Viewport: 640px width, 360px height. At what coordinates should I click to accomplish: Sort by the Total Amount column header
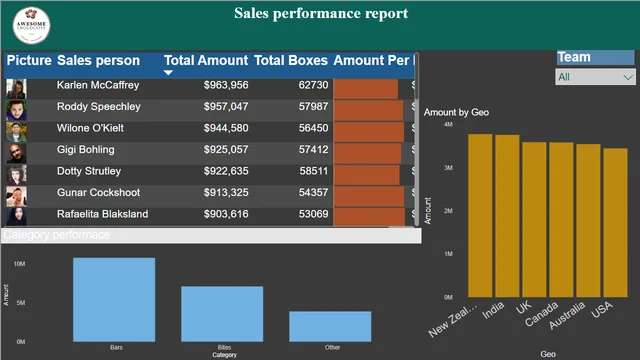[206, 60]
